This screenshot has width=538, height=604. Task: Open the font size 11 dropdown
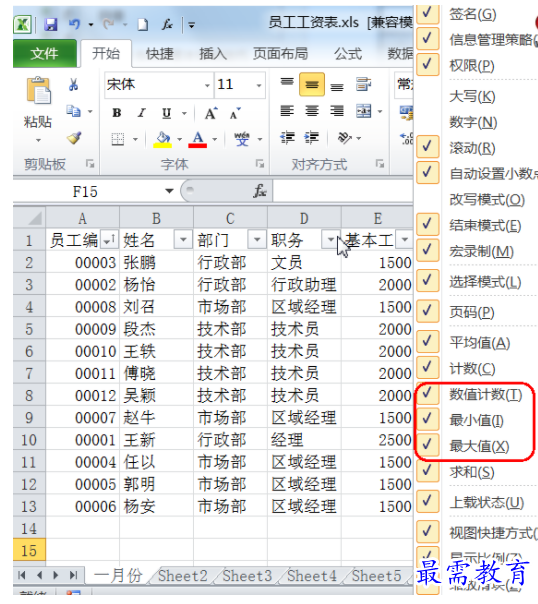coord(259,85)
